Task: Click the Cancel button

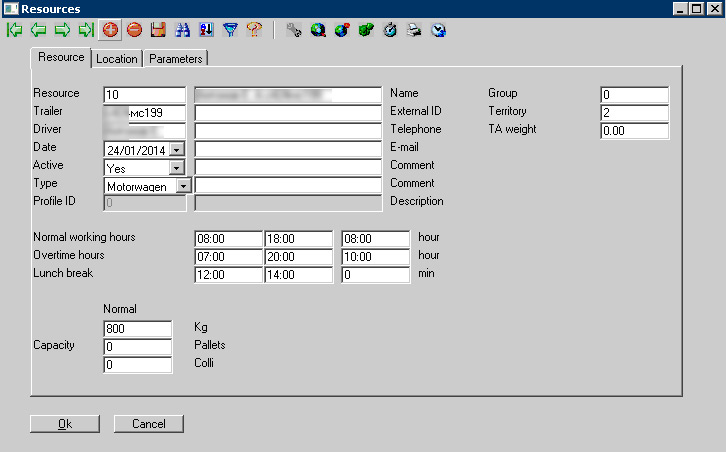Action: 149,424
